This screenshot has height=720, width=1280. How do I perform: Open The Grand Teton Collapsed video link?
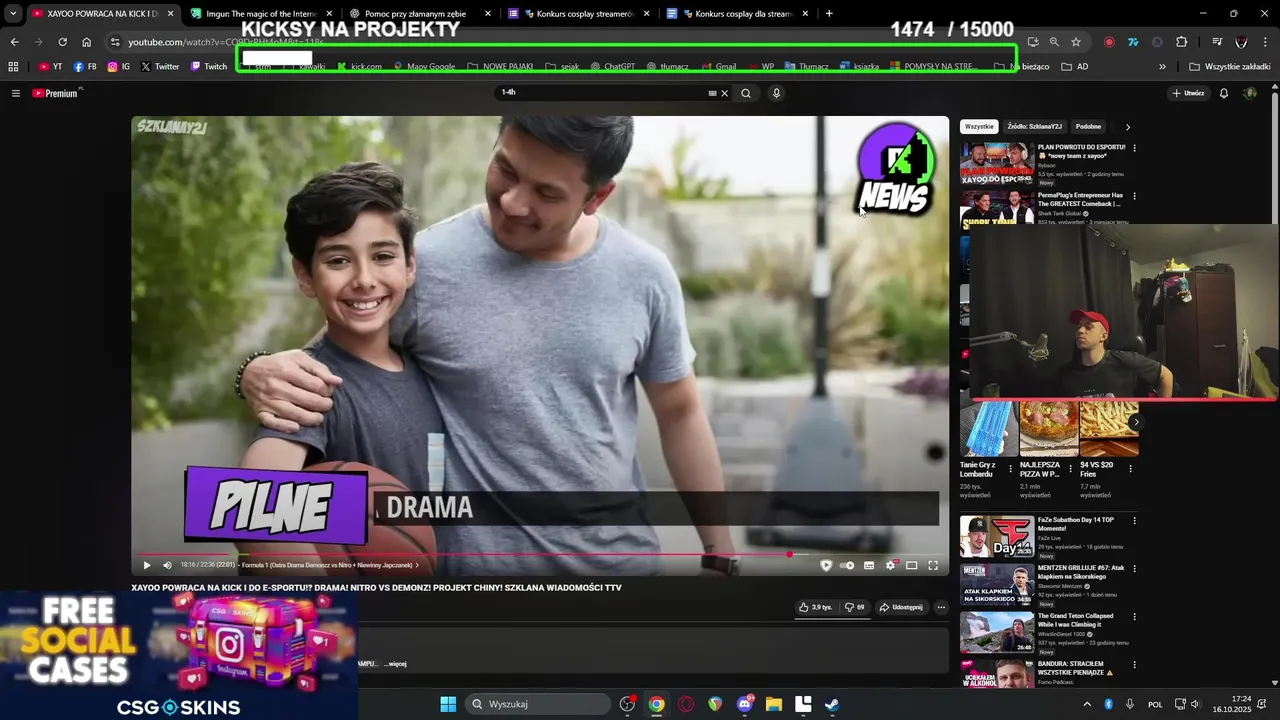(1075, 620)
